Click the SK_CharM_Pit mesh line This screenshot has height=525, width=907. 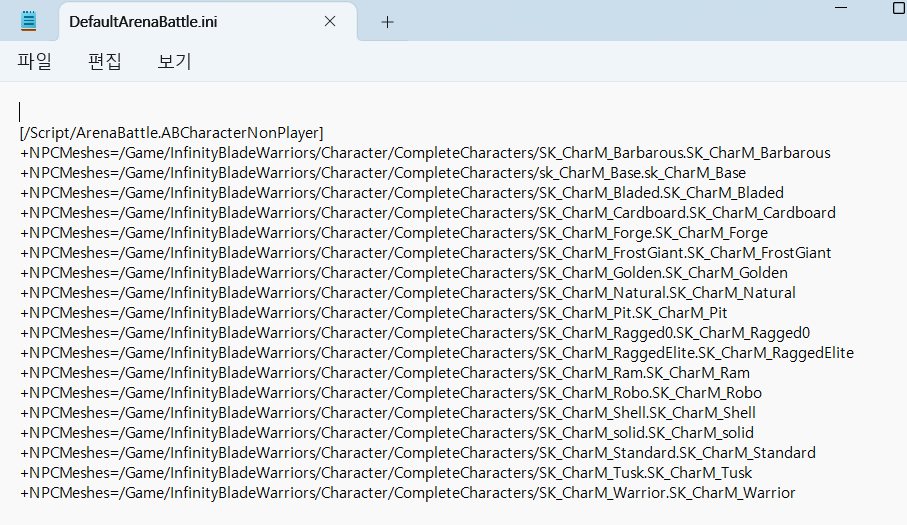tap(374, 313)
